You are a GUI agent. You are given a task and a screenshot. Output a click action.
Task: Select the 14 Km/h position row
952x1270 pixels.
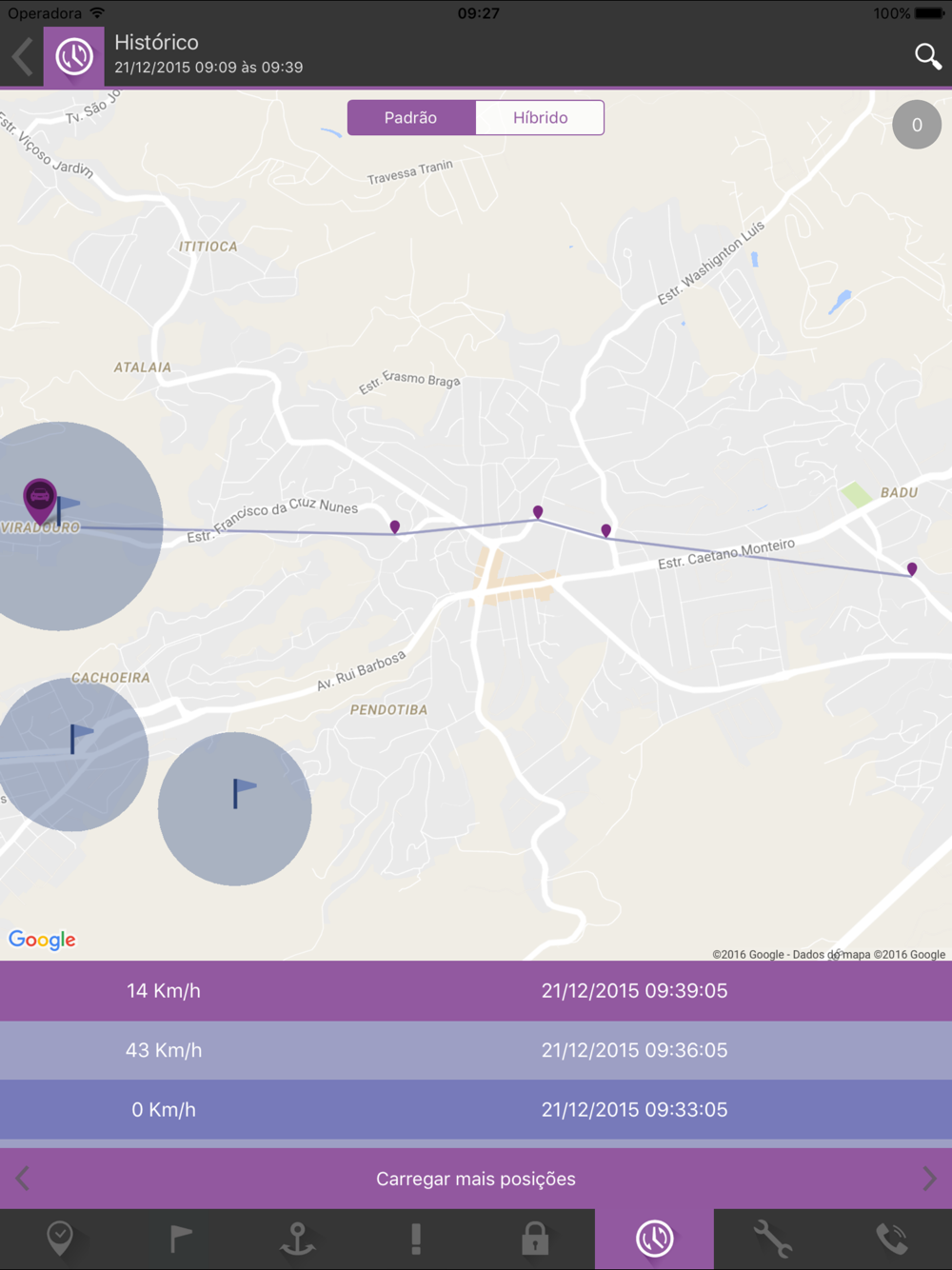point(476,991)
